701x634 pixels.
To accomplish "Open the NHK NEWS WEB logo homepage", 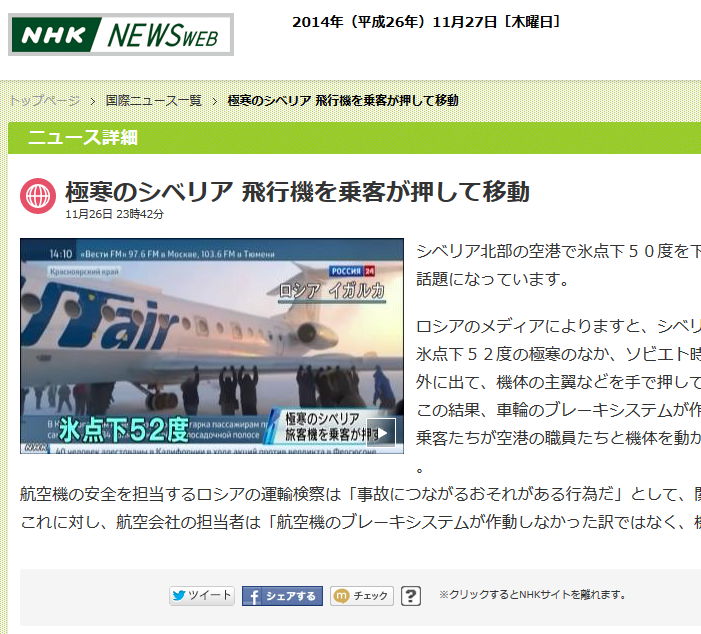I will (x=121, y=34).
